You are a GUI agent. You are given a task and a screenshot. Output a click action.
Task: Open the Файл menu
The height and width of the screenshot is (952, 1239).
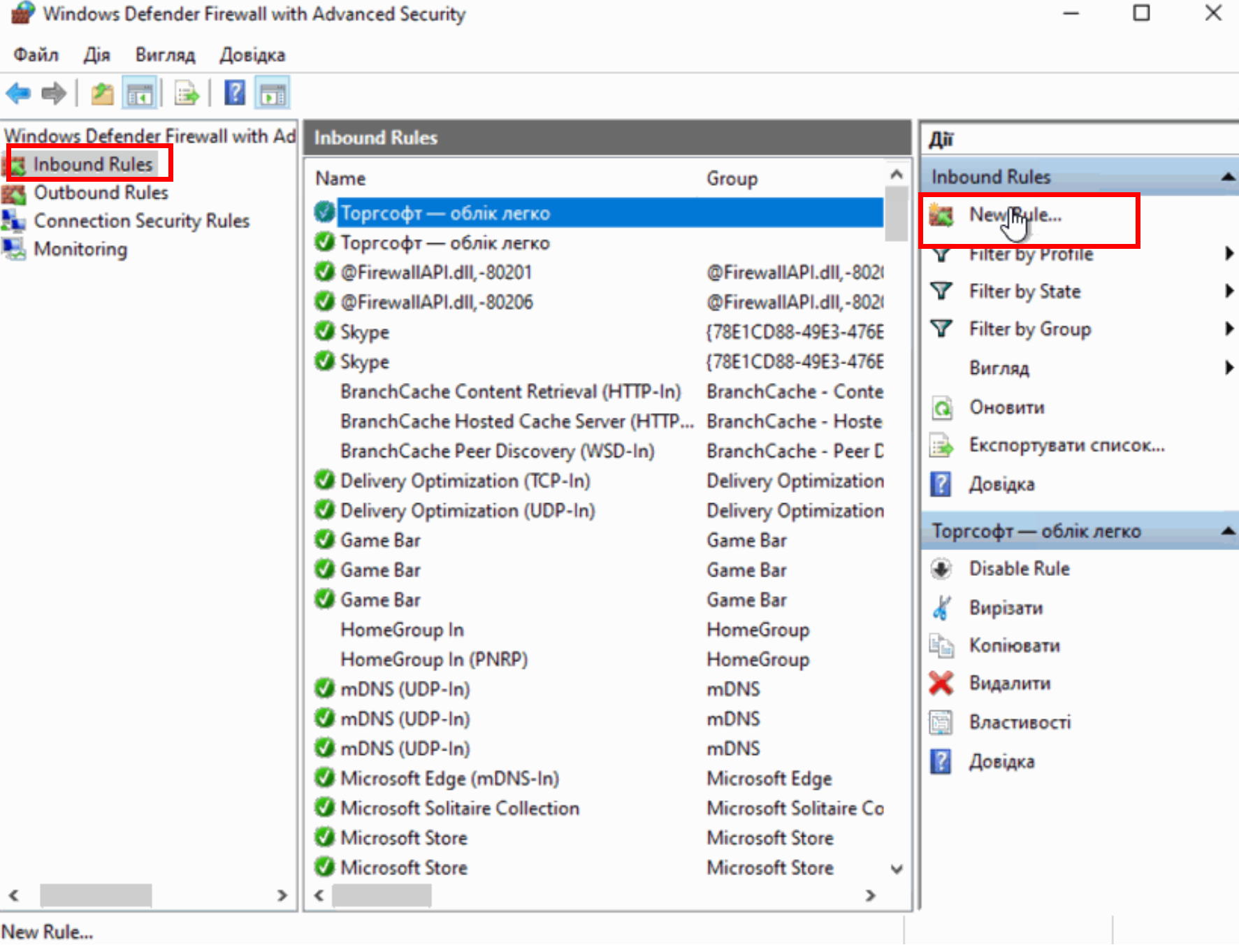pos(36,55)
